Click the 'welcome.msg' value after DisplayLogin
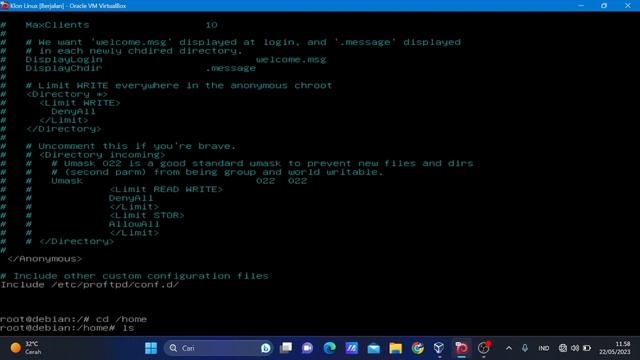640x360 pixels. coord(291,60)
